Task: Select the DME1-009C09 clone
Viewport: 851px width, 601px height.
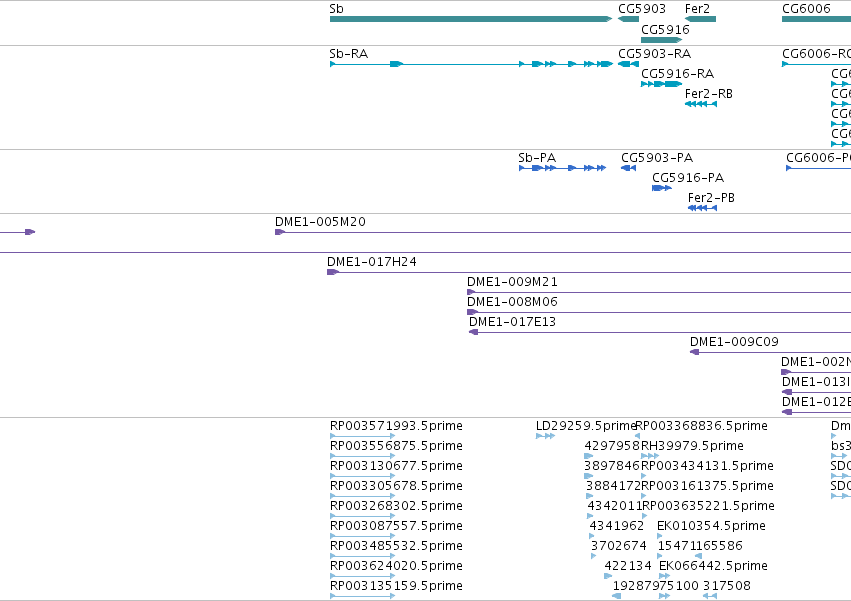Action: coord(770,352)
